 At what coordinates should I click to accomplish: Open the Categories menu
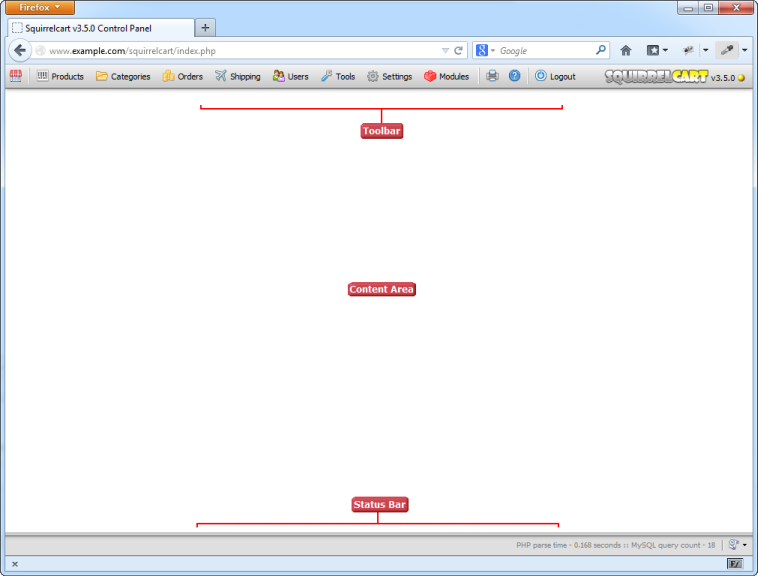click(123, 76)
